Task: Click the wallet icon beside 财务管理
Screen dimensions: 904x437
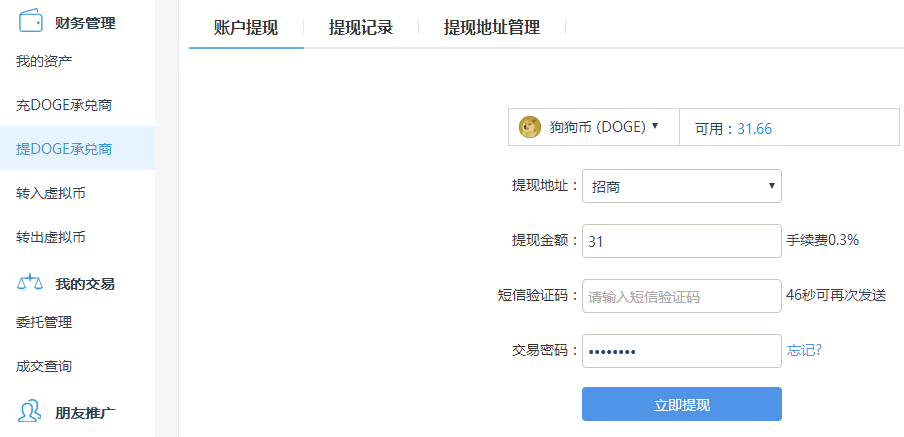Action: [x=31, y=21]
